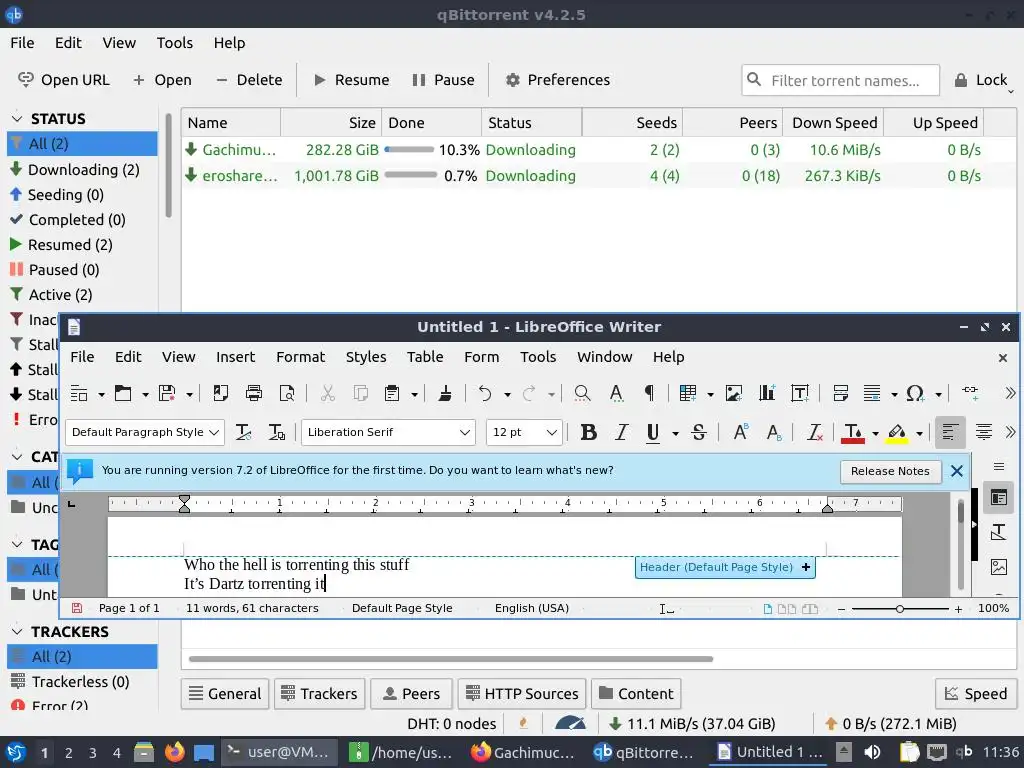This screenshot has height=768, width=1024.
Task: Toggle Formatting Marks pilcrow icon
Action: 649,393
